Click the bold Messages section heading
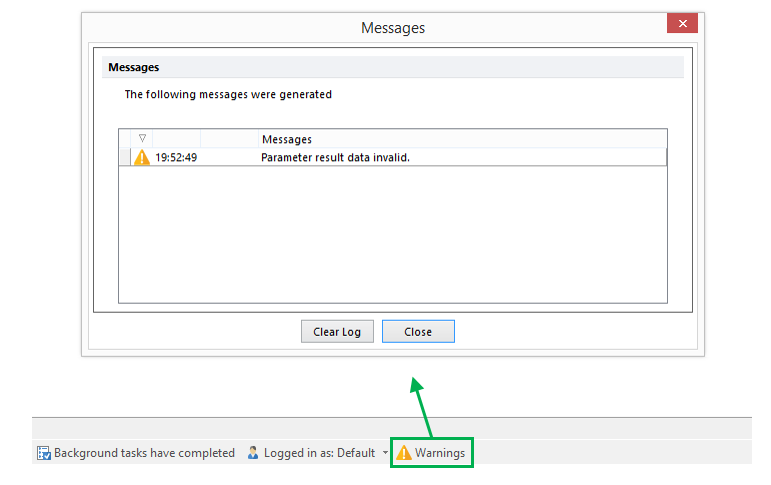 (134, 67)
